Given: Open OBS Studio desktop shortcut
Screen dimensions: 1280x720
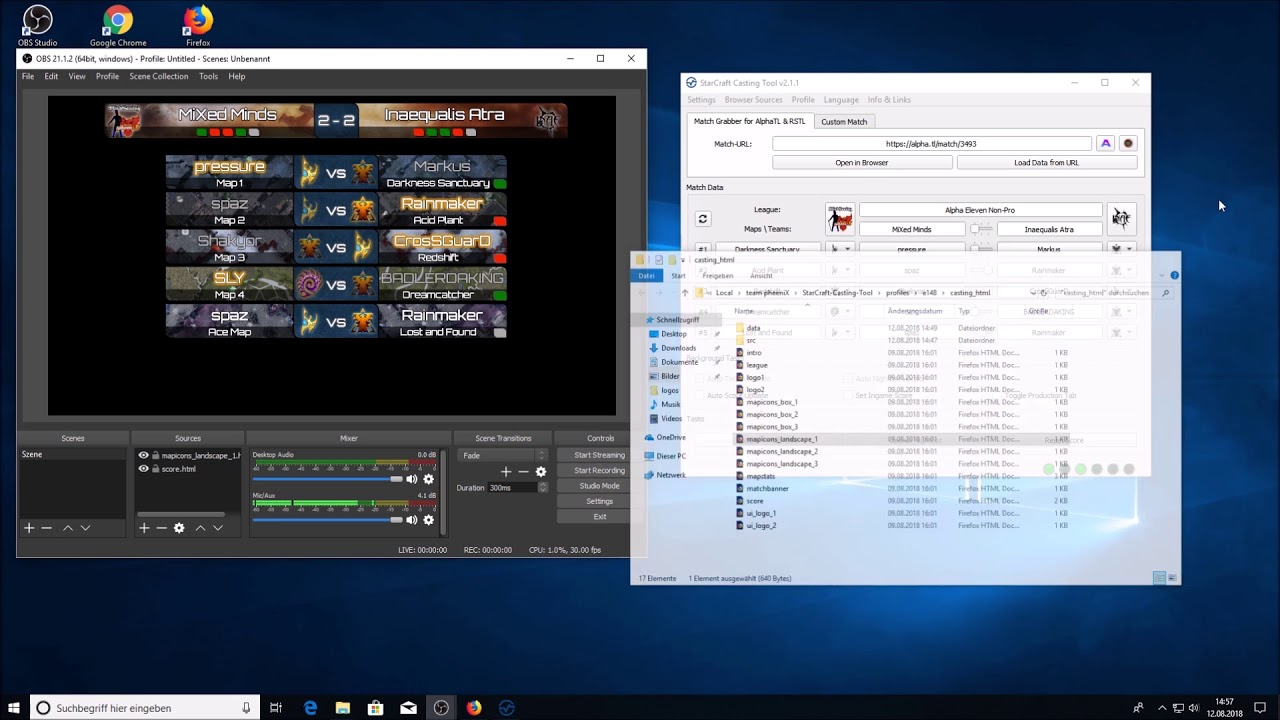Looking at the screenshot, I should (37, 26).
